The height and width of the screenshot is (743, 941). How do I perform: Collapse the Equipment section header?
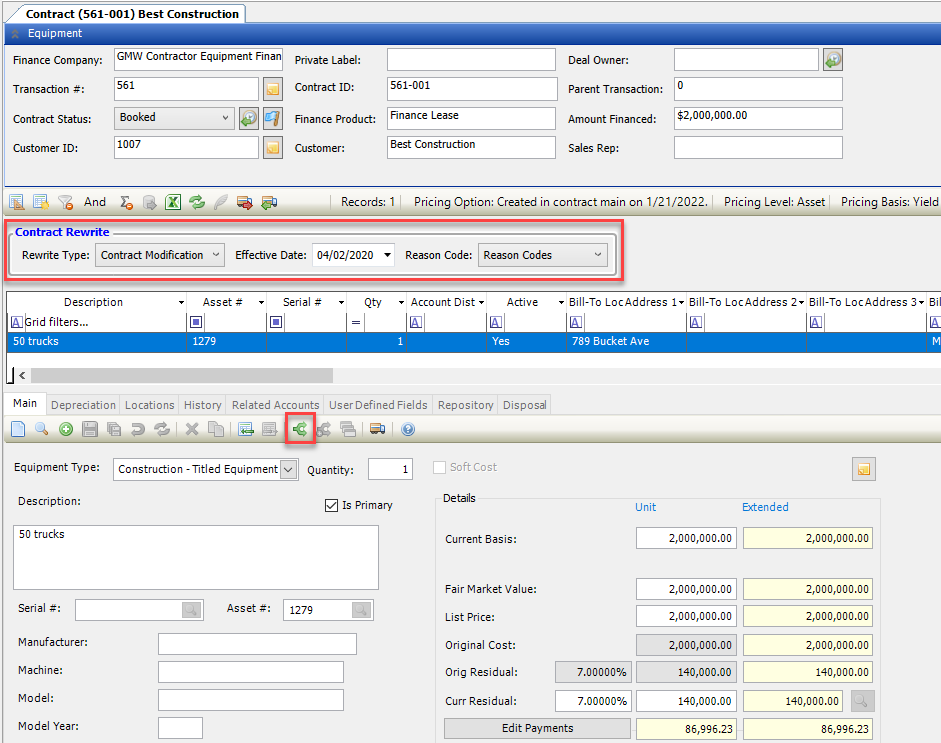click(x=16, y=34)
